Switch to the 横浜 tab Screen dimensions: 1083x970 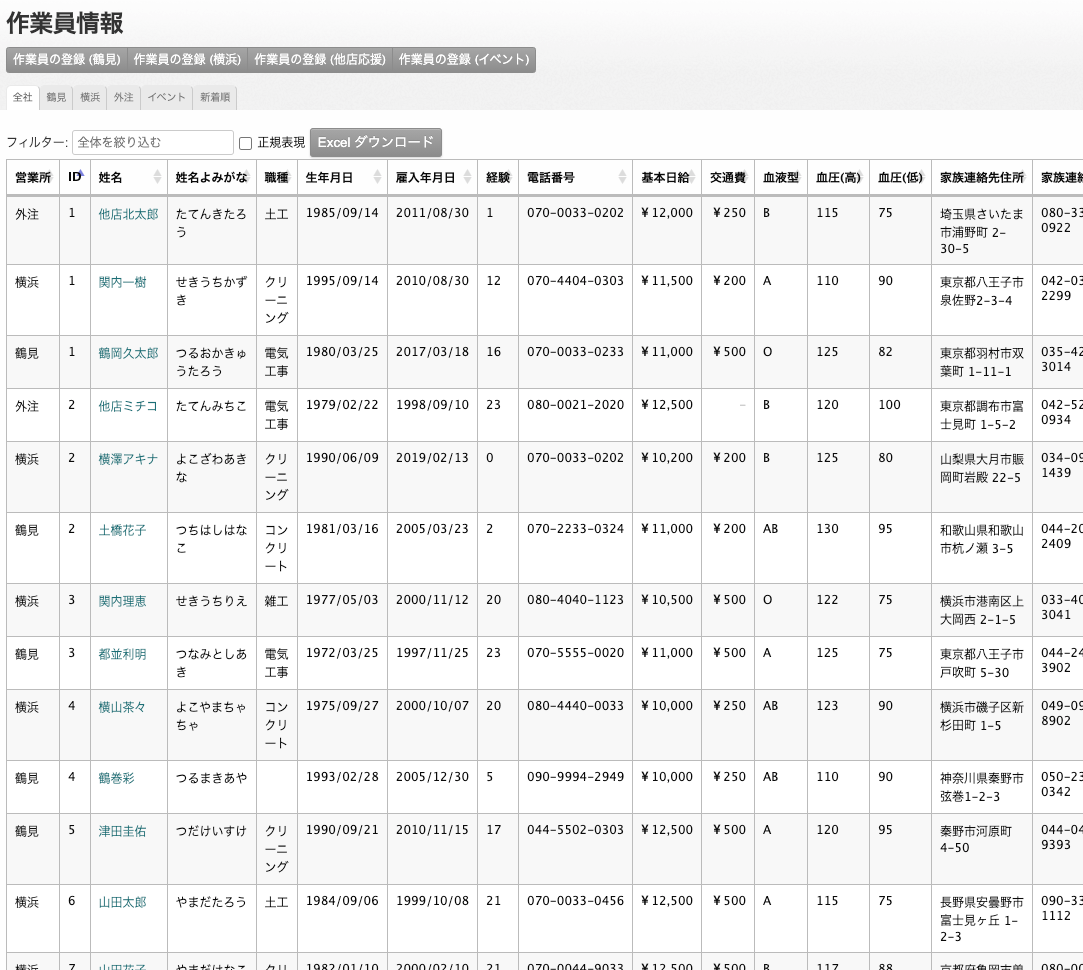pos(90,97)
